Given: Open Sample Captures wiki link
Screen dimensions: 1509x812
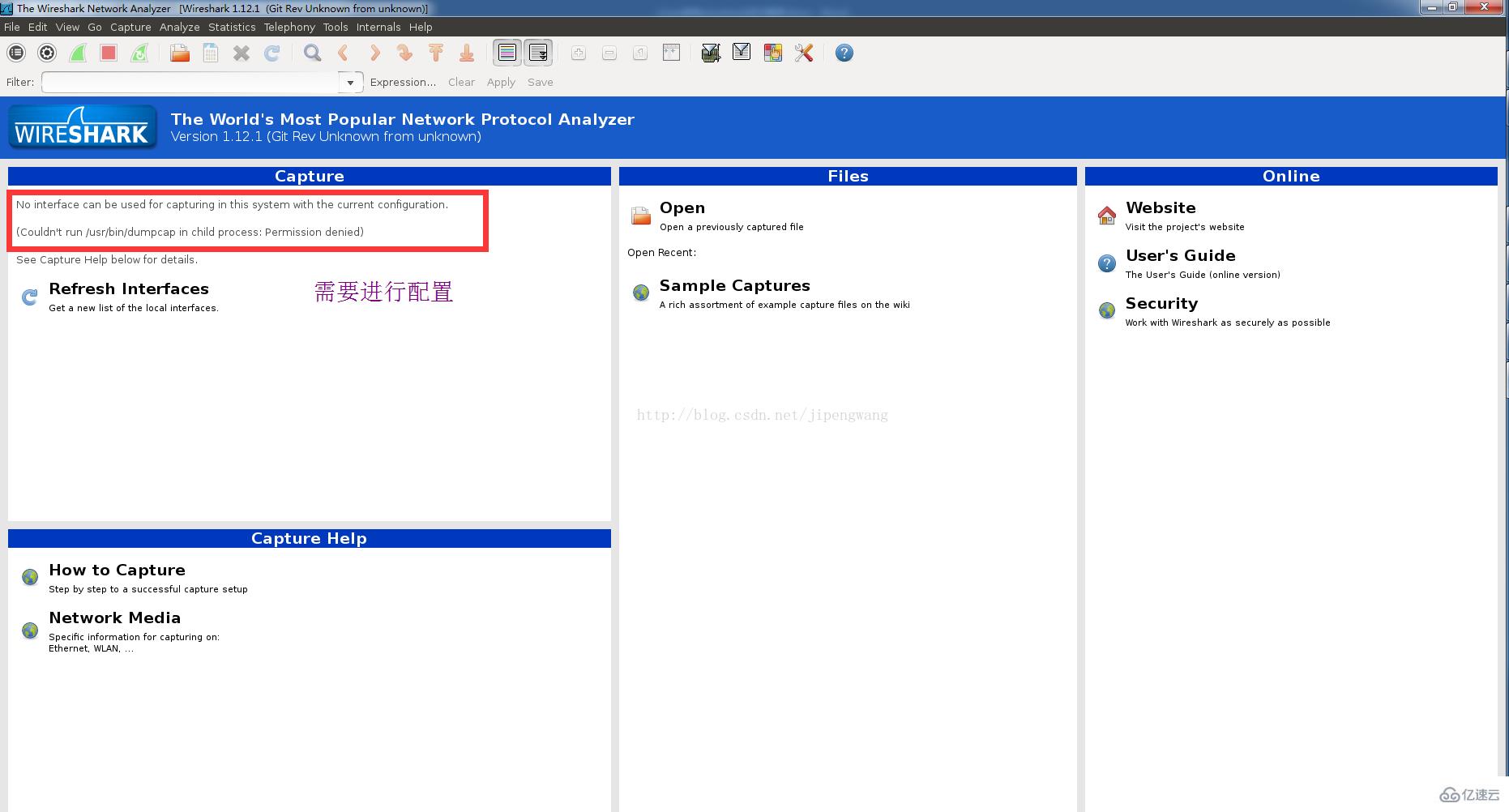Looking at the screenshot, I should click(734, 286).
